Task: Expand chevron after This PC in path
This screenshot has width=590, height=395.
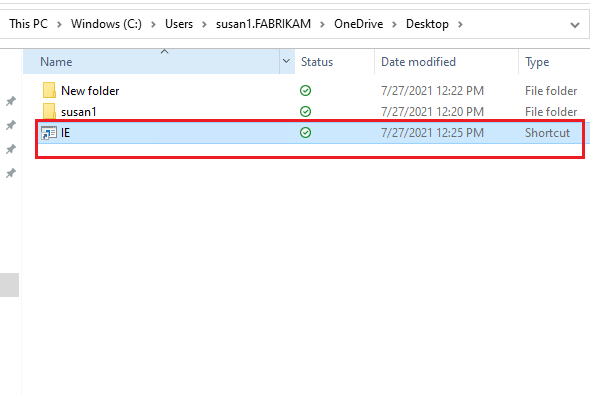Action: pos(59,24)
